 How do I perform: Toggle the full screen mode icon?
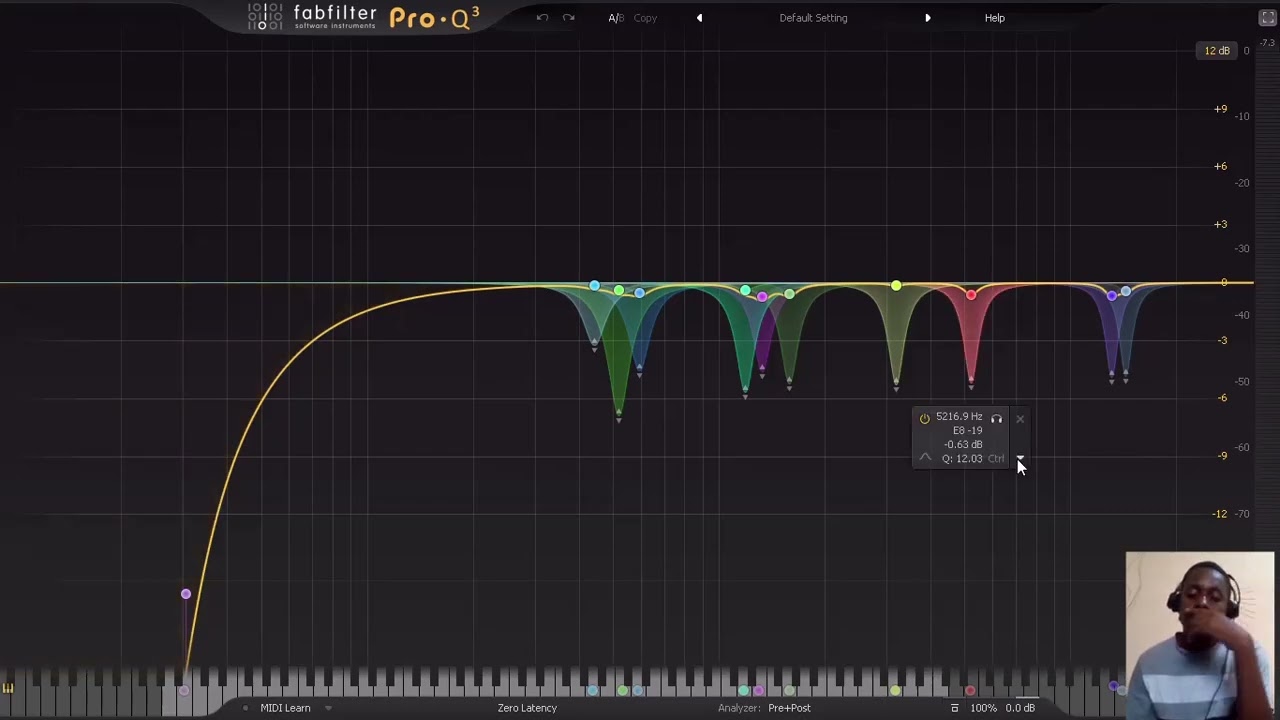[x=1267, y=18]
